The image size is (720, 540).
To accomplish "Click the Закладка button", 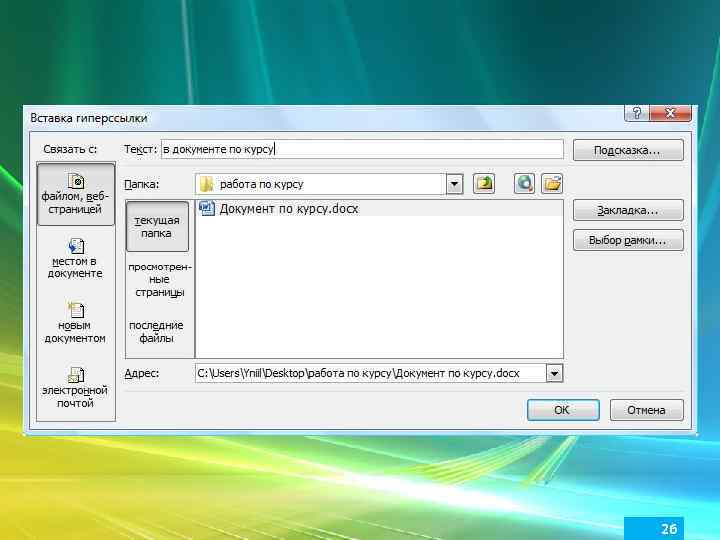I will click(x=628, y=210).
